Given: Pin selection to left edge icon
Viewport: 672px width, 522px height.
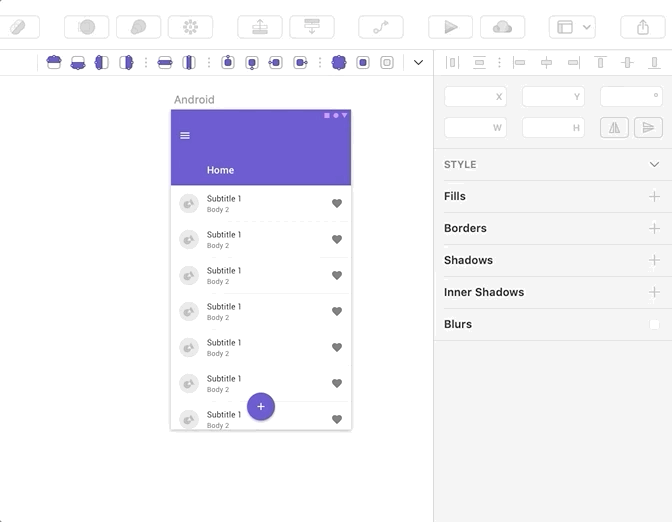Looking at the screenshot, I should (102, 63).
